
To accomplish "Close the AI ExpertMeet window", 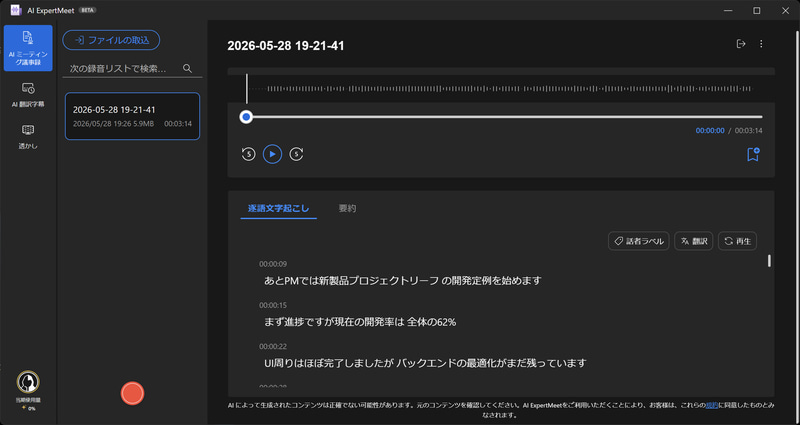I will [x=785, y=10].
